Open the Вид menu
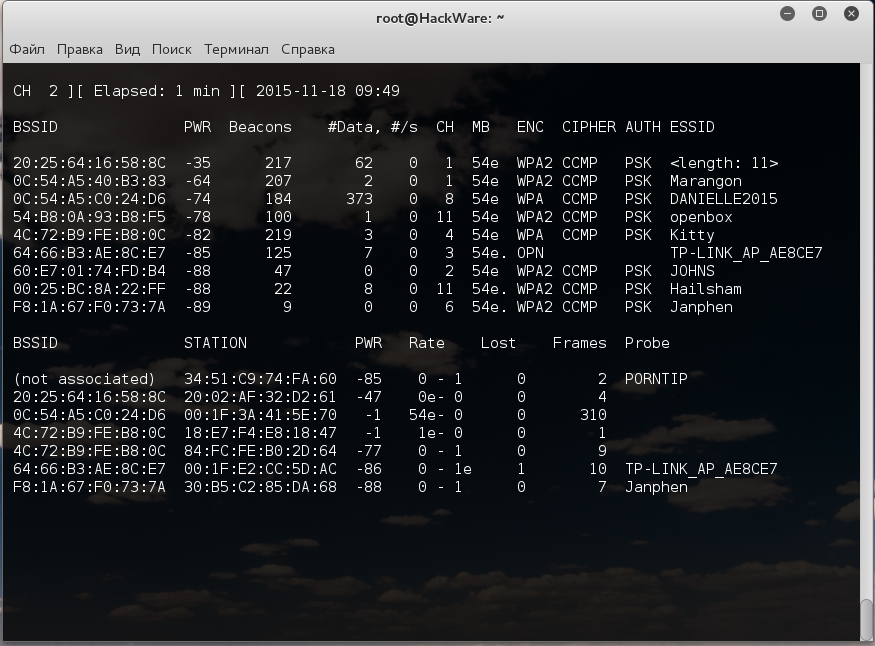Image resolution: width=875 pixels, height=646 pixels. pos(127,49)
